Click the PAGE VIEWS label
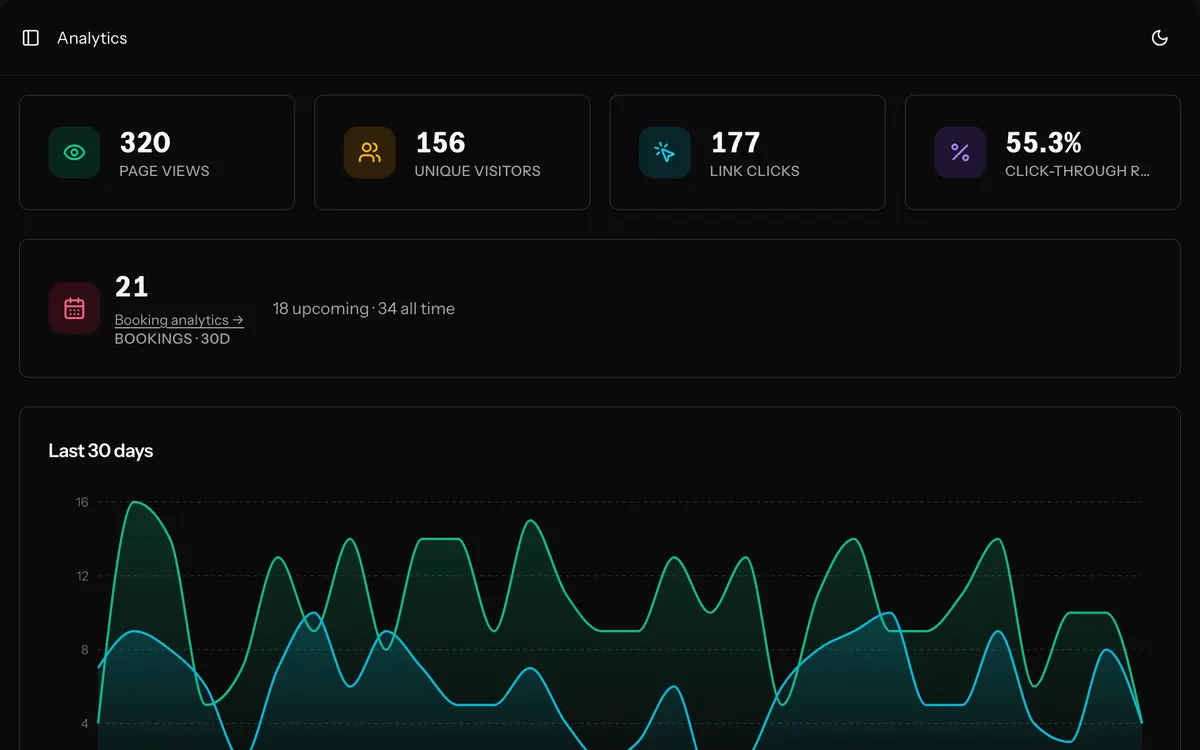 (x=164, y=171)
